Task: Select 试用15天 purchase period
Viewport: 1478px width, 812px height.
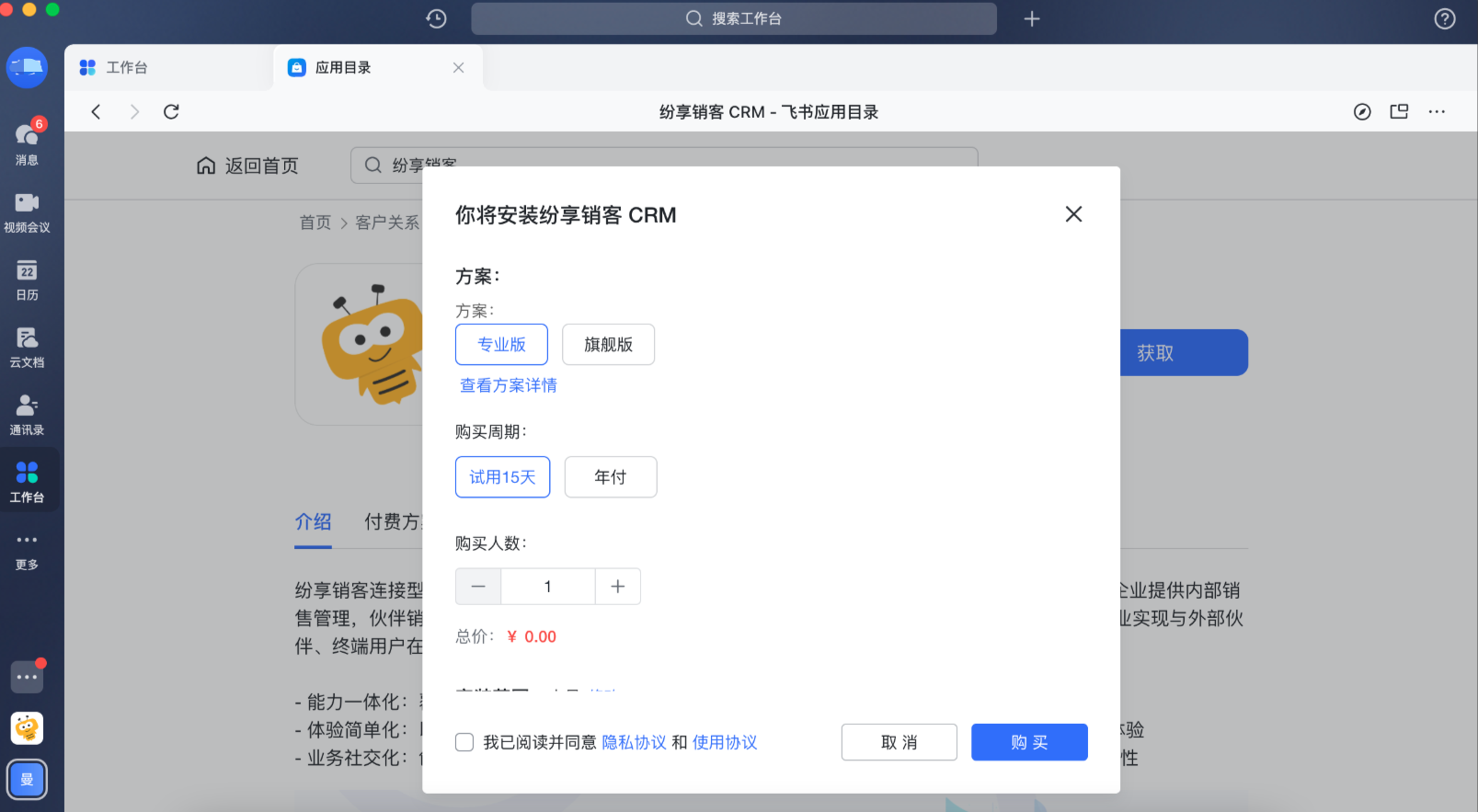Action: (502, 476)
